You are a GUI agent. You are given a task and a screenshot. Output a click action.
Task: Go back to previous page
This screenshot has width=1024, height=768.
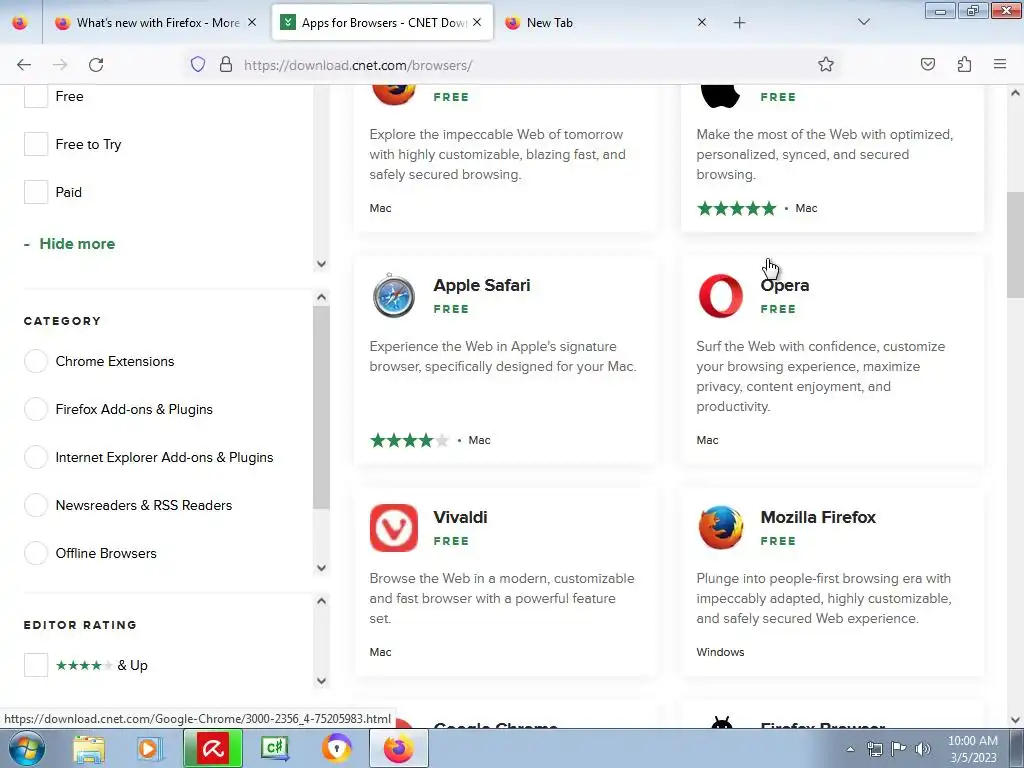(x=24, y=65)
